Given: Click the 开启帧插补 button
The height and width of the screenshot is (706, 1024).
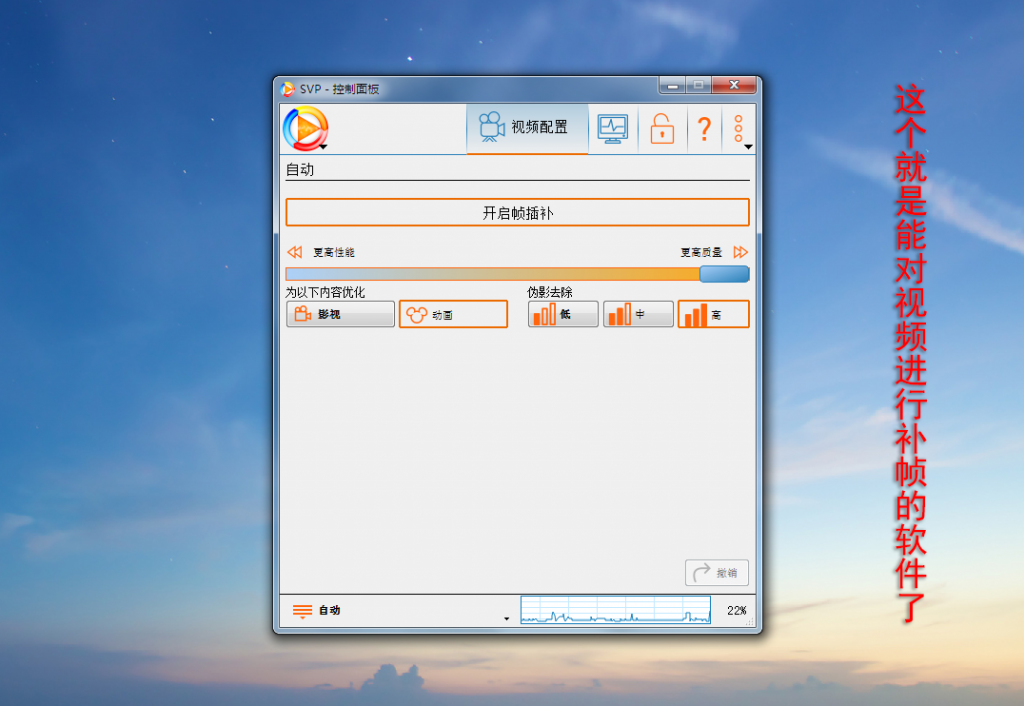Looking at the screenshot, I should pyautogui.click(x=517, y=213).
